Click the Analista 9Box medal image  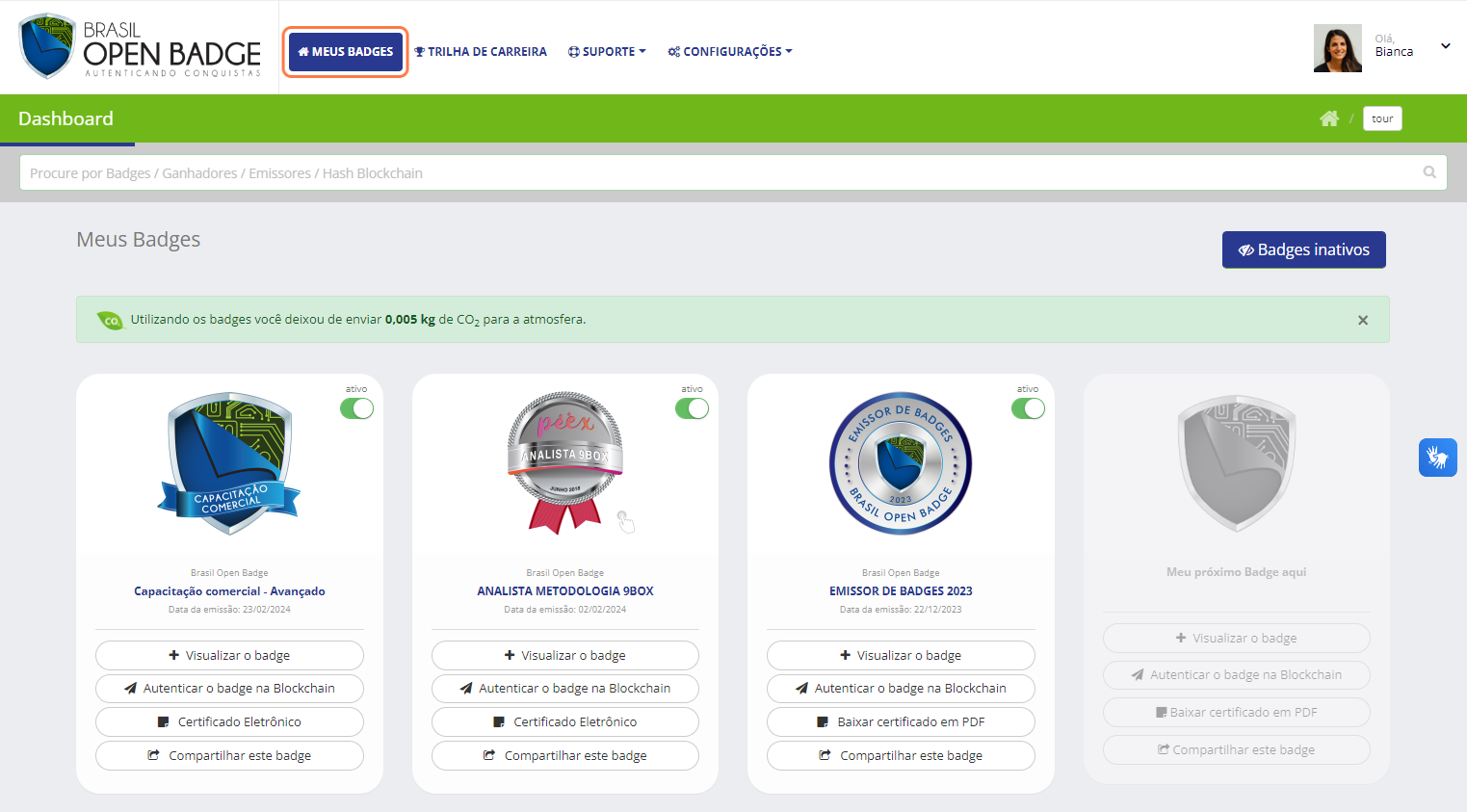tap(565, 463)
